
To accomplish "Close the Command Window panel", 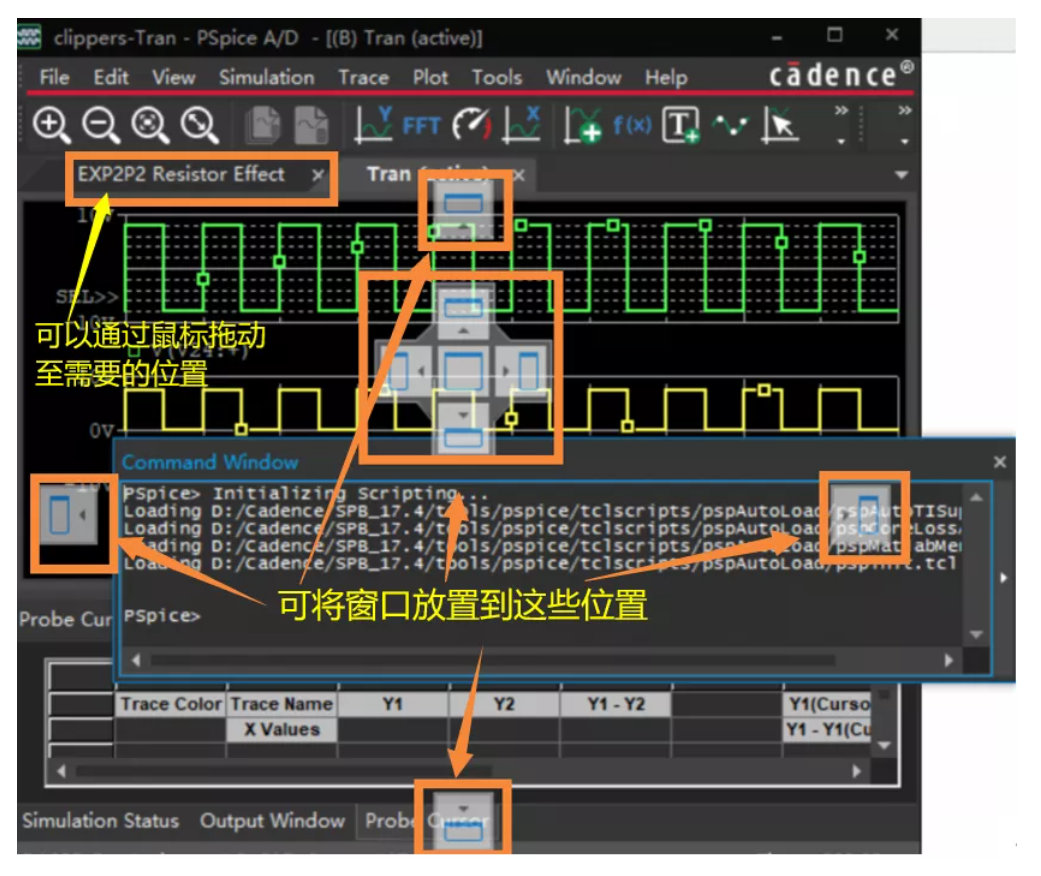I will click(1000, 462).
